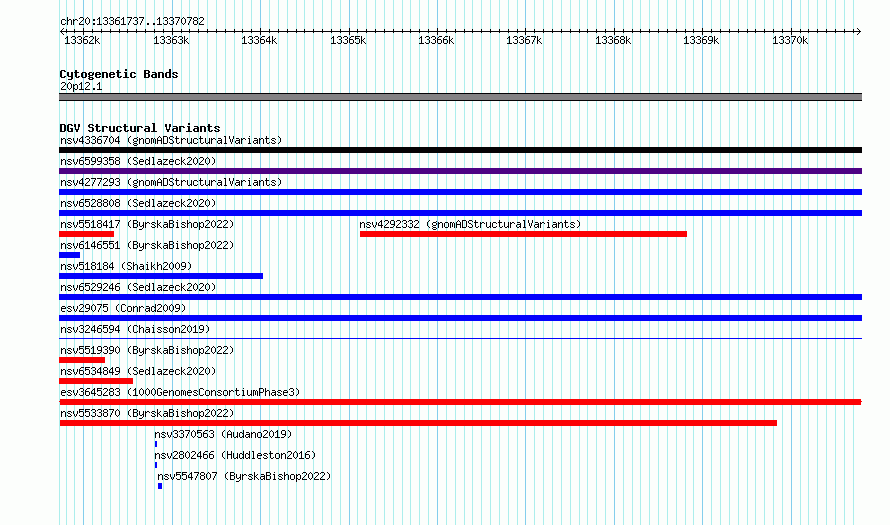The width and height of the screenshot is (890, 525).
Task: Click the black bar for nsv4336704
Action: click(x=460, y=150)
